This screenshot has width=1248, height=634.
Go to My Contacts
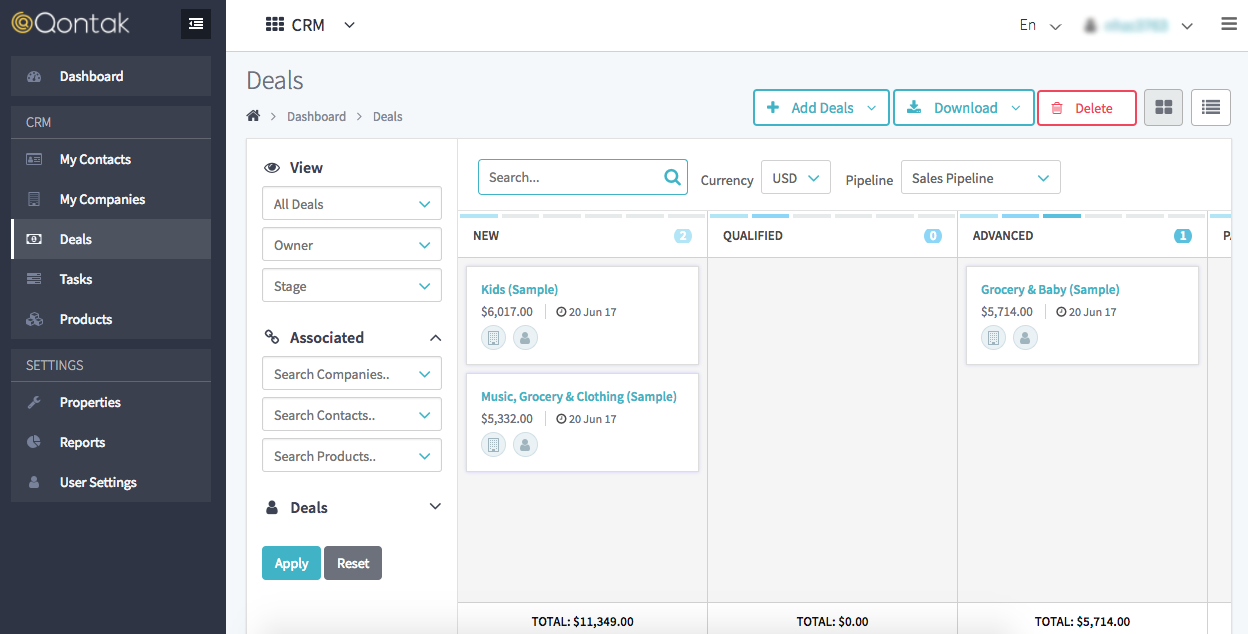pyautogui.click(x=111, y=159)
